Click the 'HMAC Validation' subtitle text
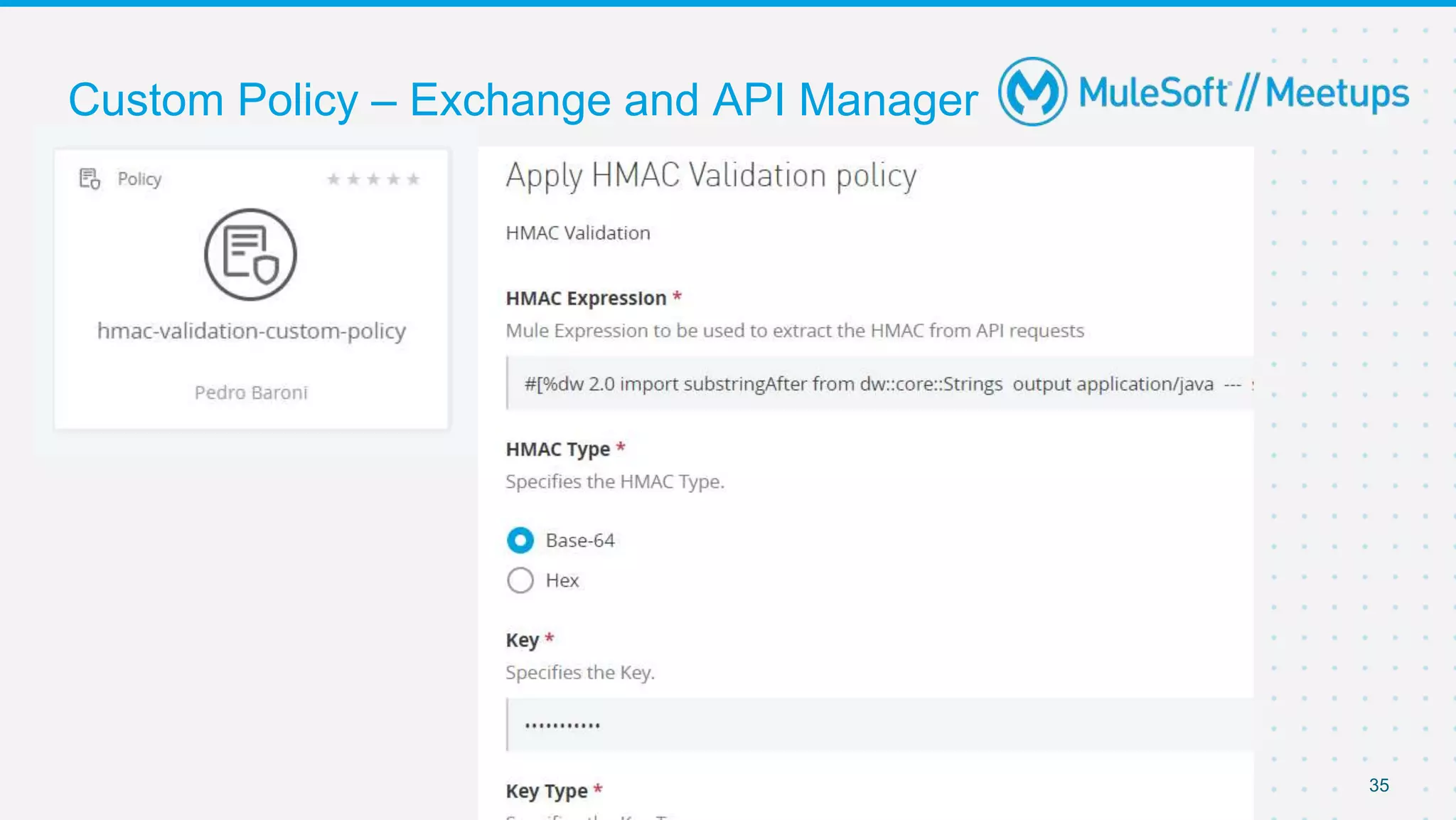 pyautogui.click(x=578, y=233)
